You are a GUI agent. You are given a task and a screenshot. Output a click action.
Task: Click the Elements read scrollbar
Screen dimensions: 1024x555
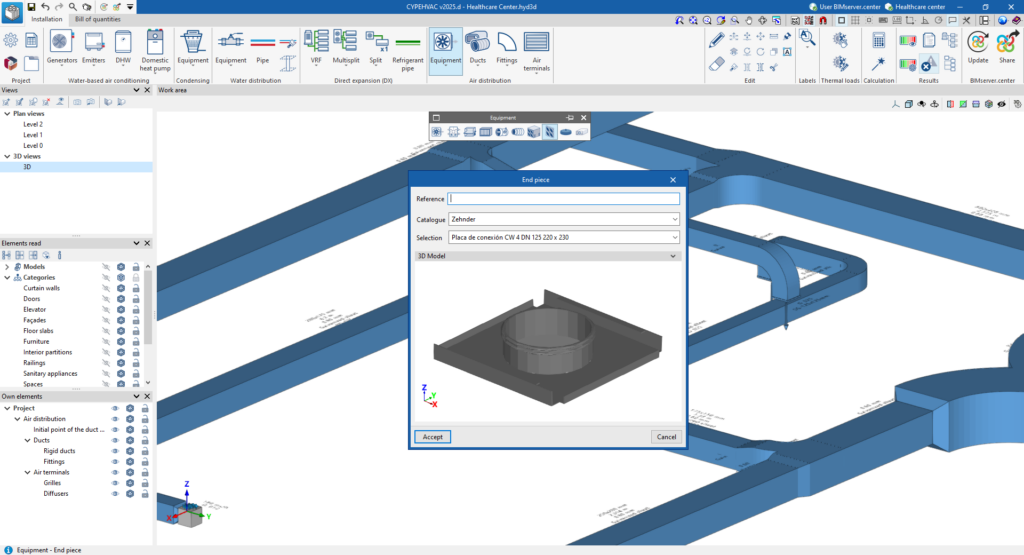[x=148, y=307]
